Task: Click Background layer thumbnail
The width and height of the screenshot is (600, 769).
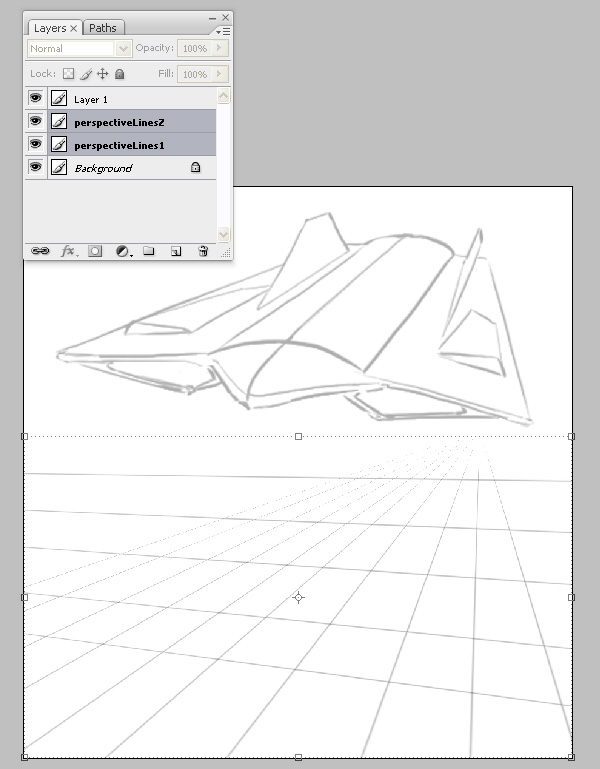Action: pos(59,167)
